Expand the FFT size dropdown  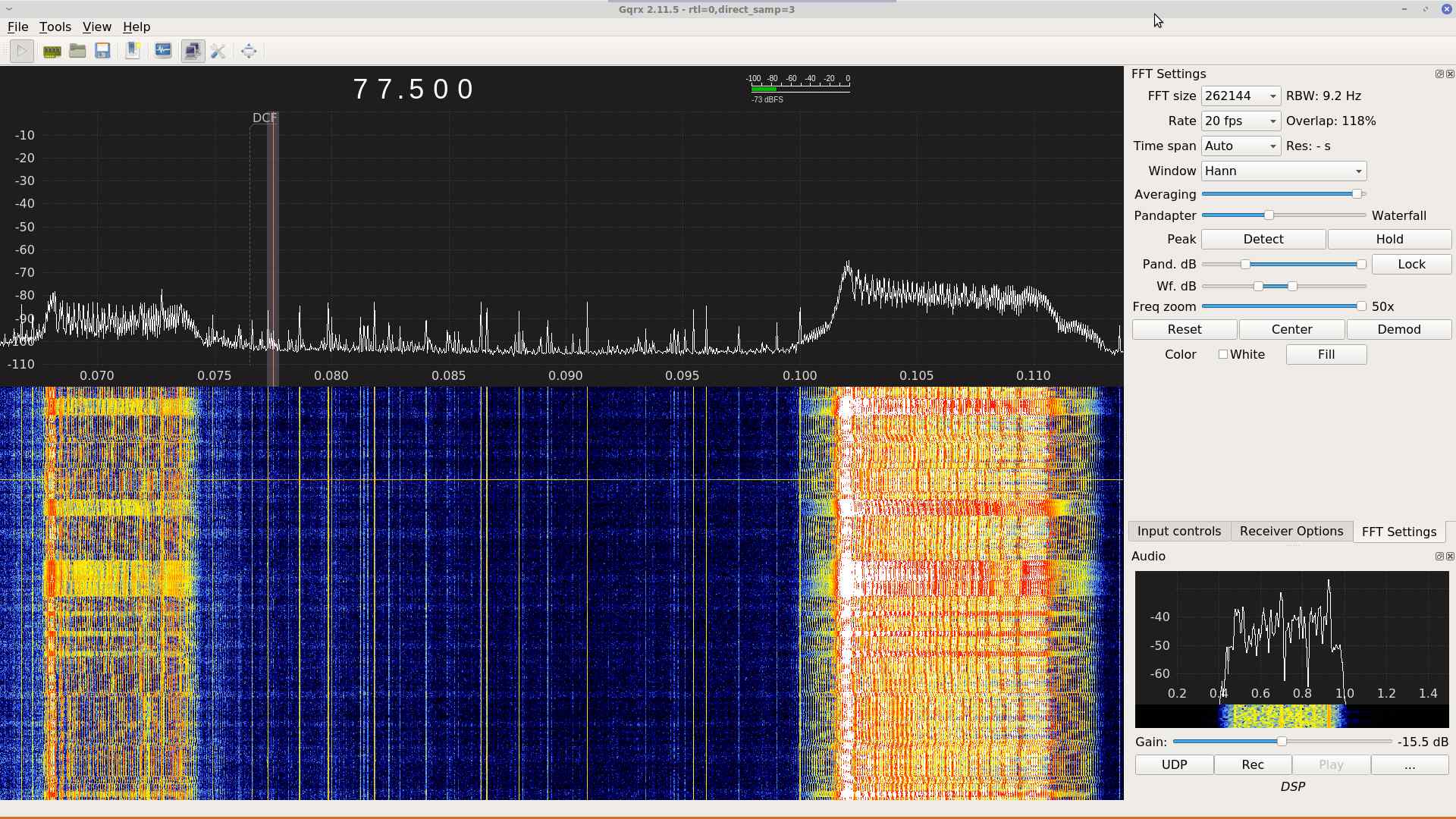(x=1241, y=96)
